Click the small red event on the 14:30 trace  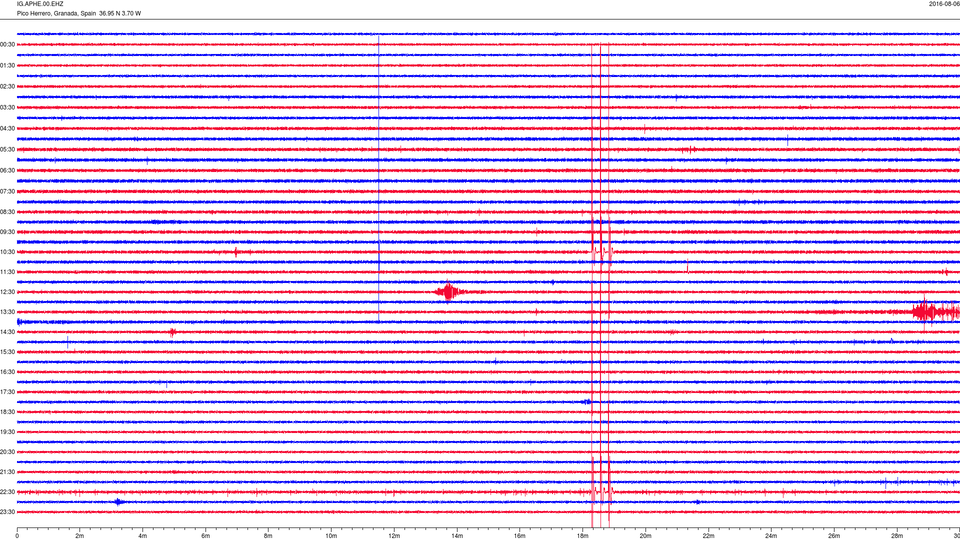[x=173, y=332]
